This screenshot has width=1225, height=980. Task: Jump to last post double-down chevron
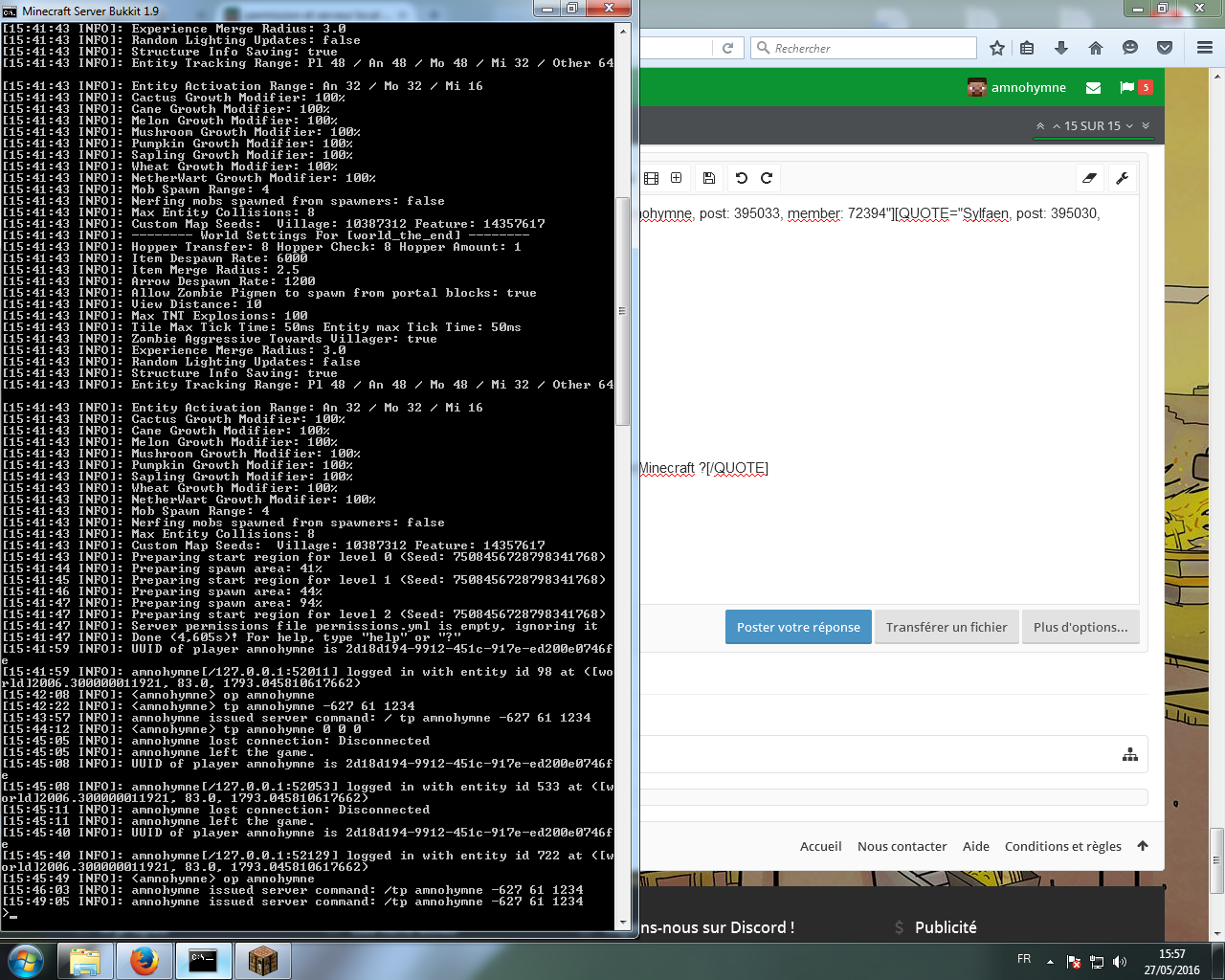[x=1146, y=125]
